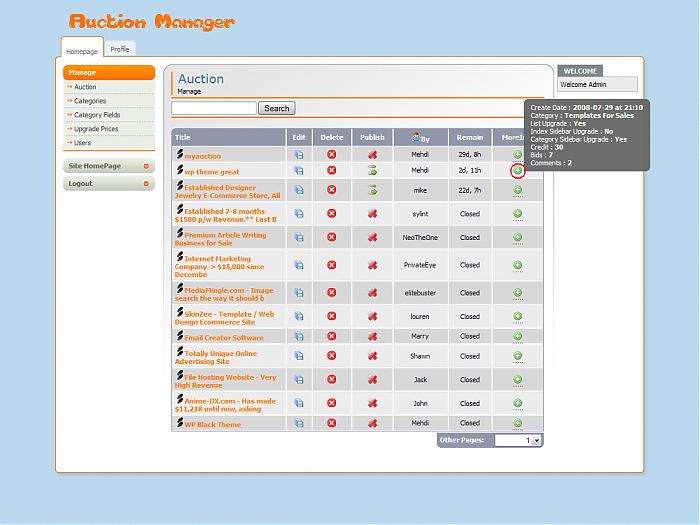The height and width of the screenshot is (525, 700).
Task: Show more info for NeoTheOne's auction
Action: pyautogui.click(x=517, y=238)
